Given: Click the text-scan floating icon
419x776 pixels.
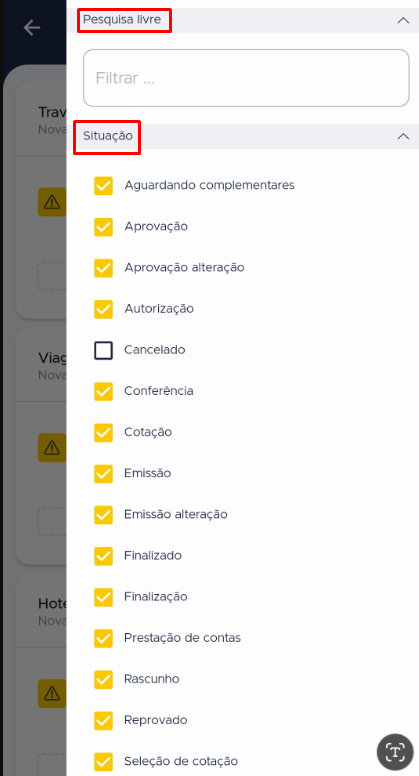Looking at the screenshot, I should click(x=395, y=752).
